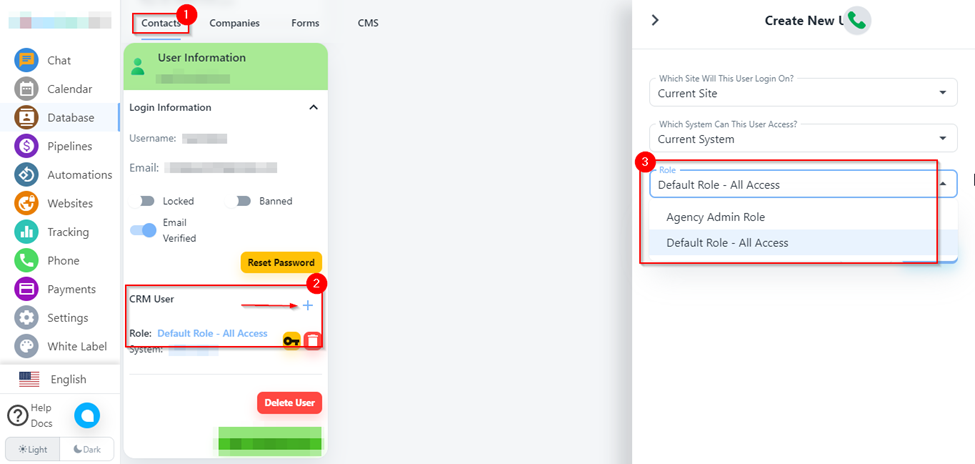Image resolution: width=975 pixels, height=464 pixels.
Task: Toggle the Locked switch
Action: 143,201
